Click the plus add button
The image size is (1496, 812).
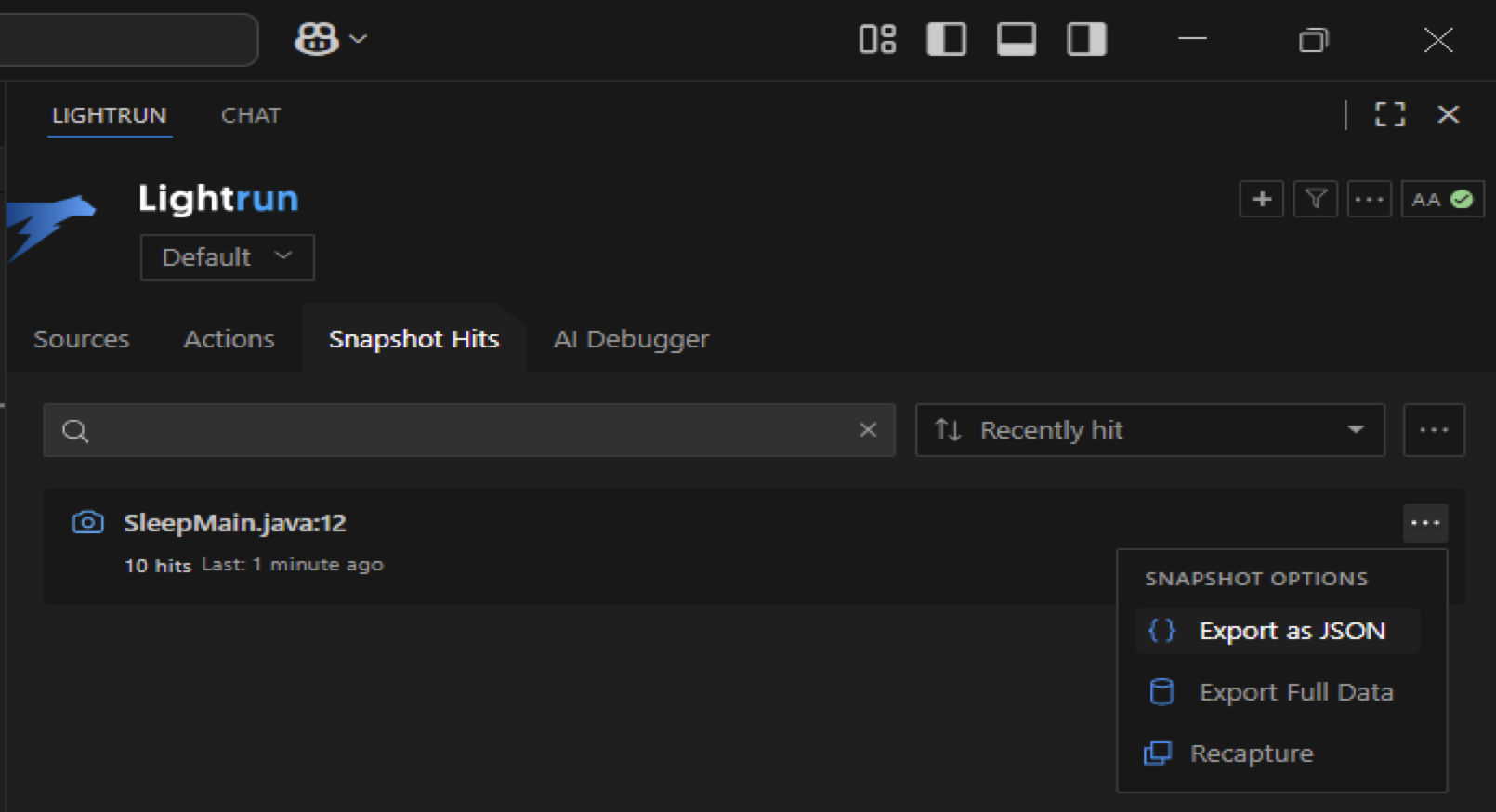click(x=1261, y=199)
